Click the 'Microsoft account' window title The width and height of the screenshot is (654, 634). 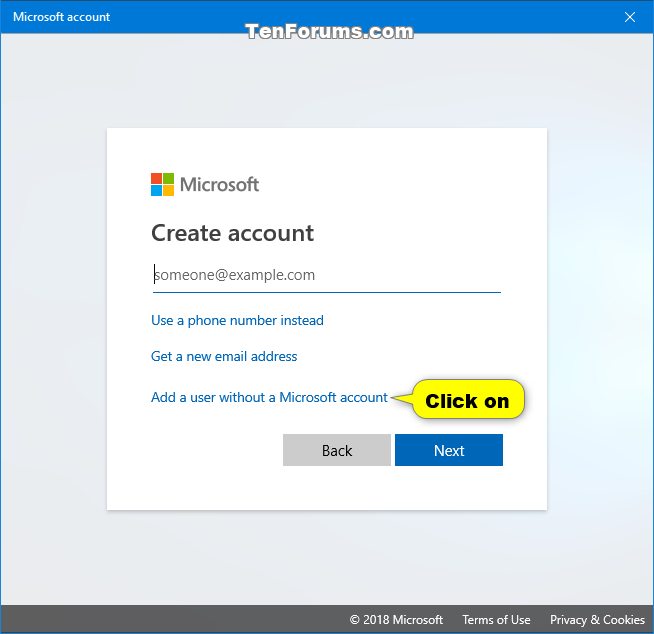(61, 17)
